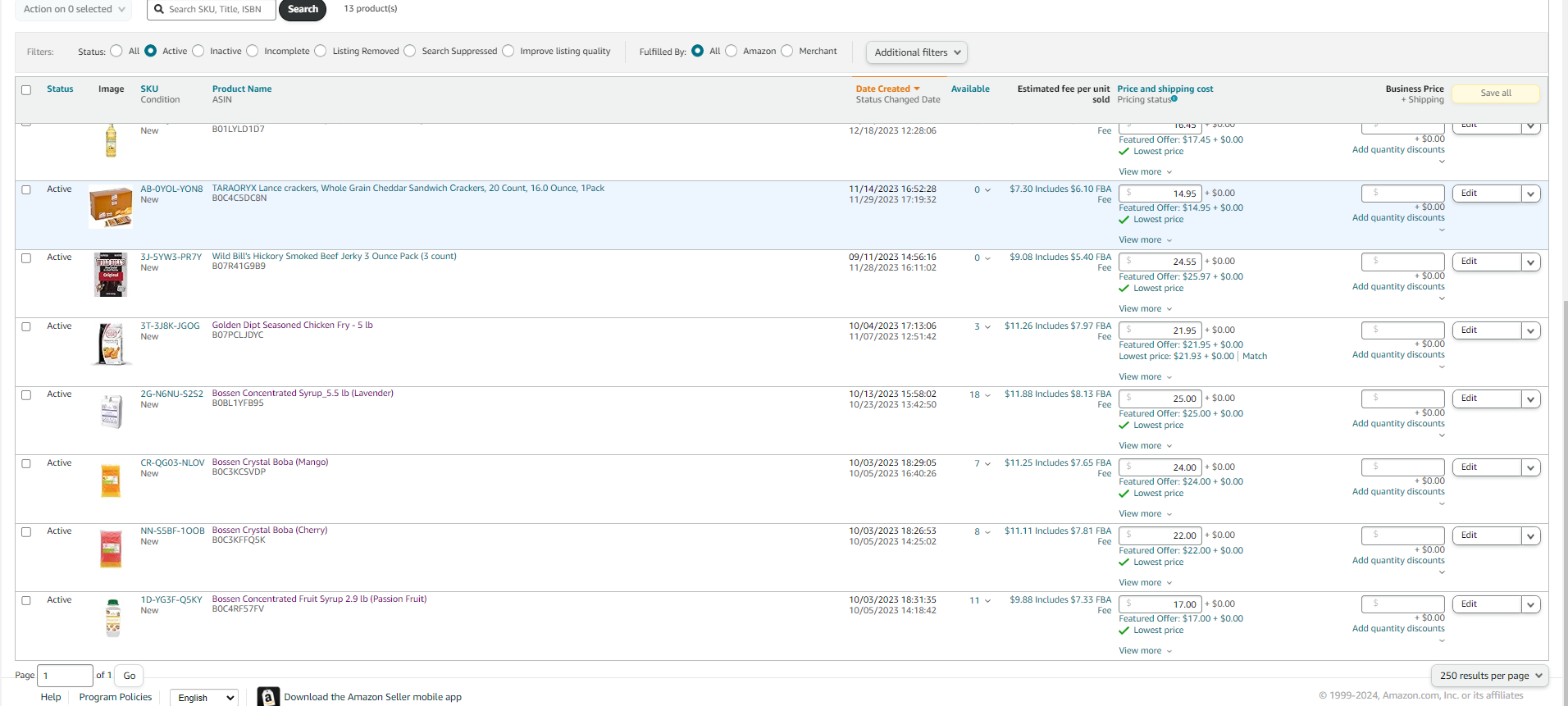Check the TARAORYX Lance crackers row
The image size is (1568, 706).
(26, 189)
